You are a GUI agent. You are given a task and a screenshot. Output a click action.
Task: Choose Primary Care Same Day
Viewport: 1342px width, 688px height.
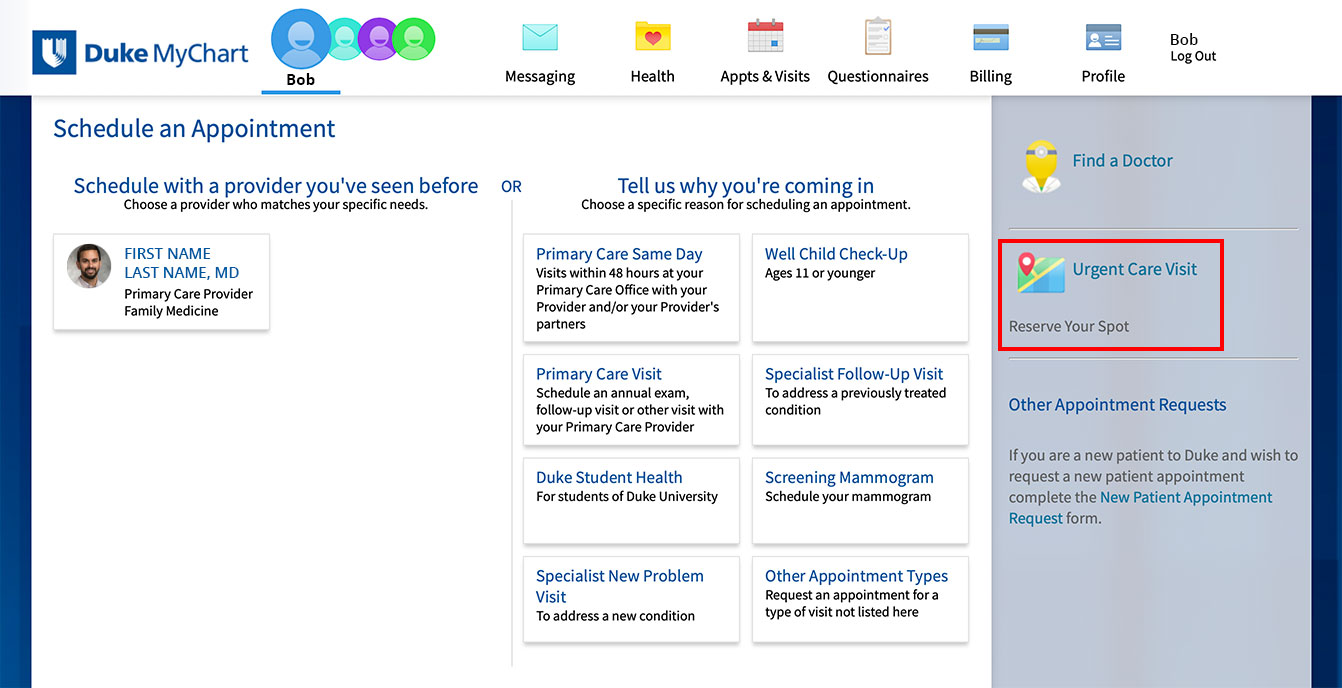tap(631, 288)
